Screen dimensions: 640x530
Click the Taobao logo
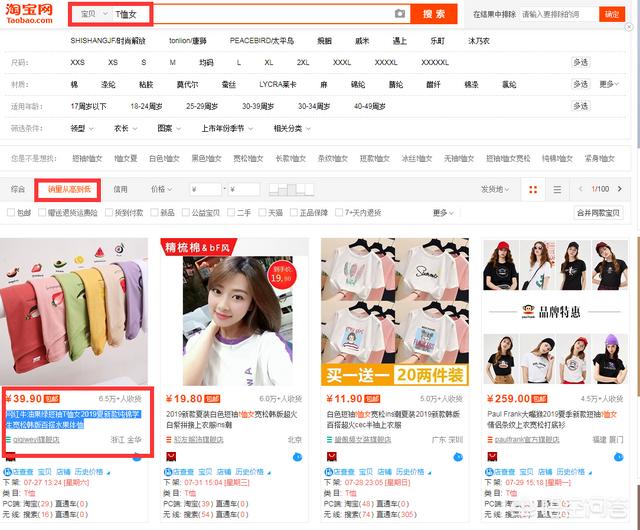[x=29, y=13]
